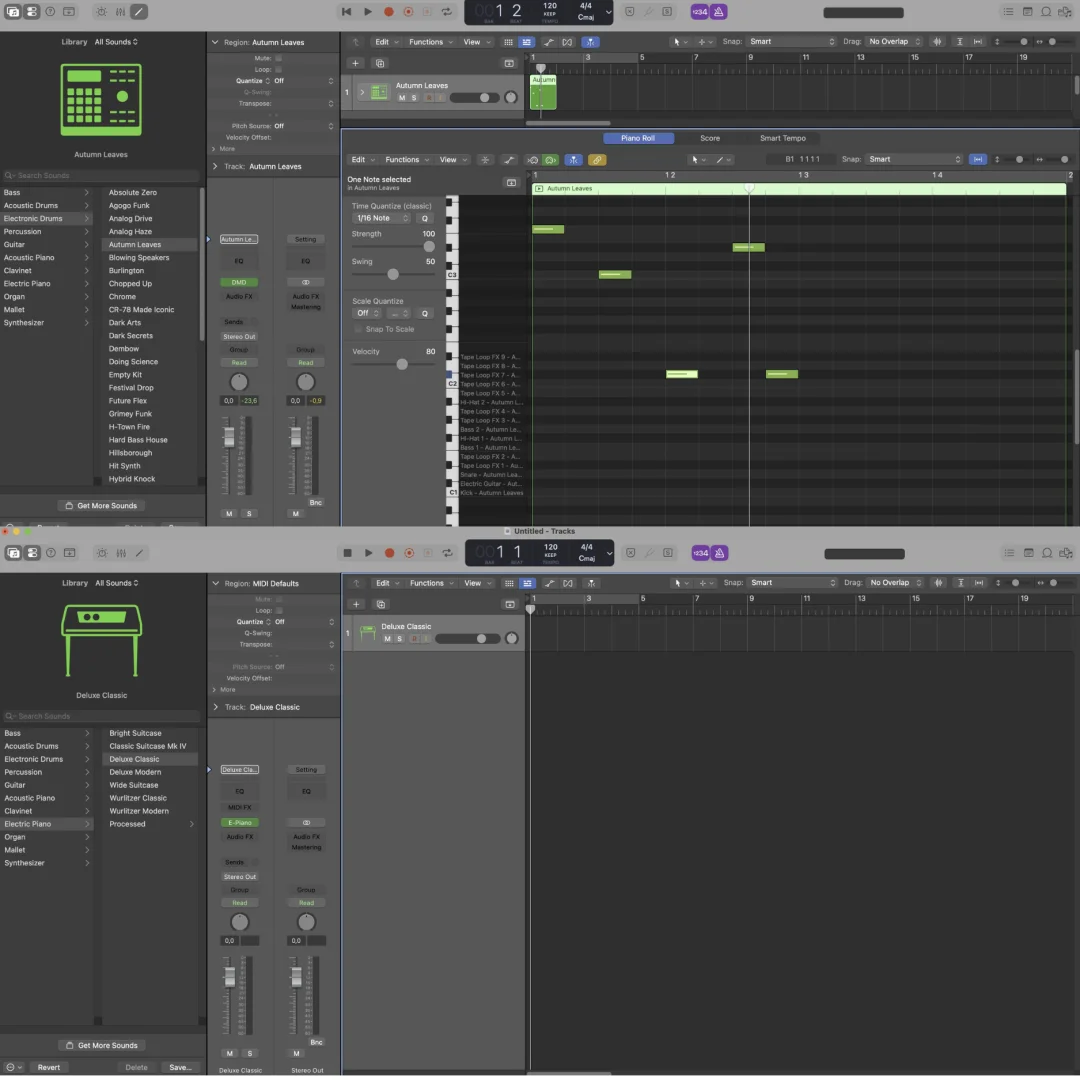Open the 1/16 Note Time Quantize dropdown
Image resolution: width=1080 pixels, height=1080 pixels.
pos(381,218)
